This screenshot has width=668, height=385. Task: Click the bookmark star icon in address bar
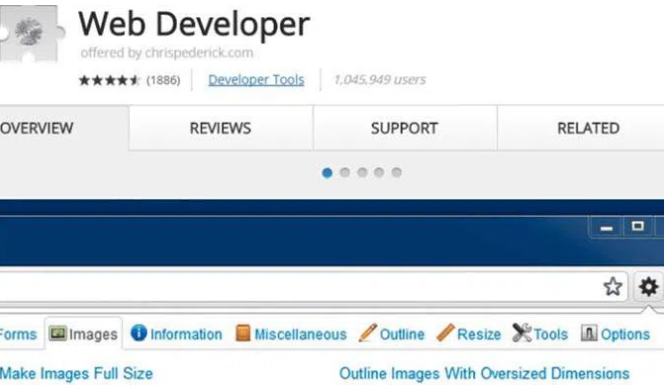(613, 286)
